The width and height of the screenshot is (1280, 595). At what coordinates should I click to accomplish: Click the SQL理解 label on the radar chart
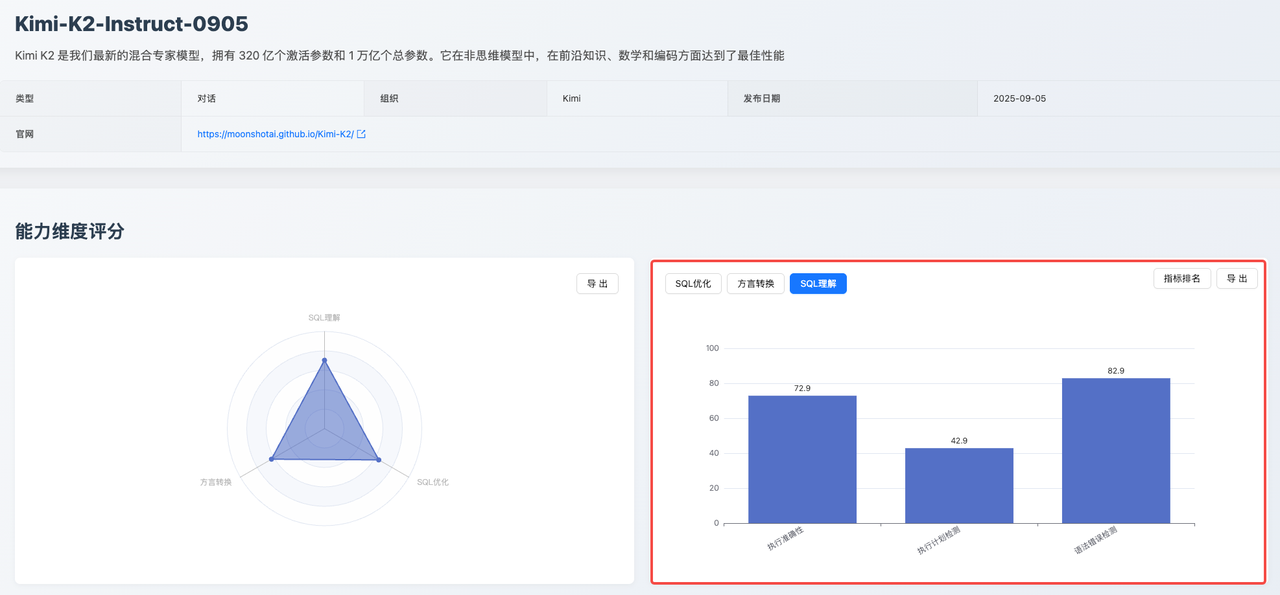[324, 317]
